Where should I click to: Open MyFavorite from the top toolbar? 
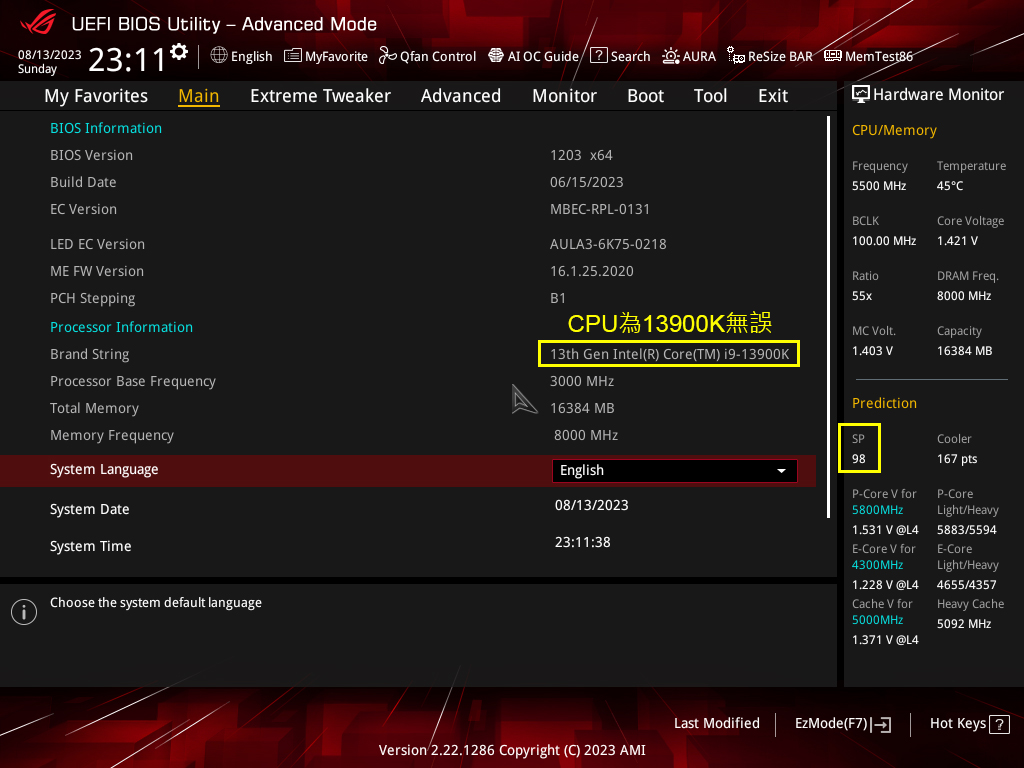click(326, 56)
